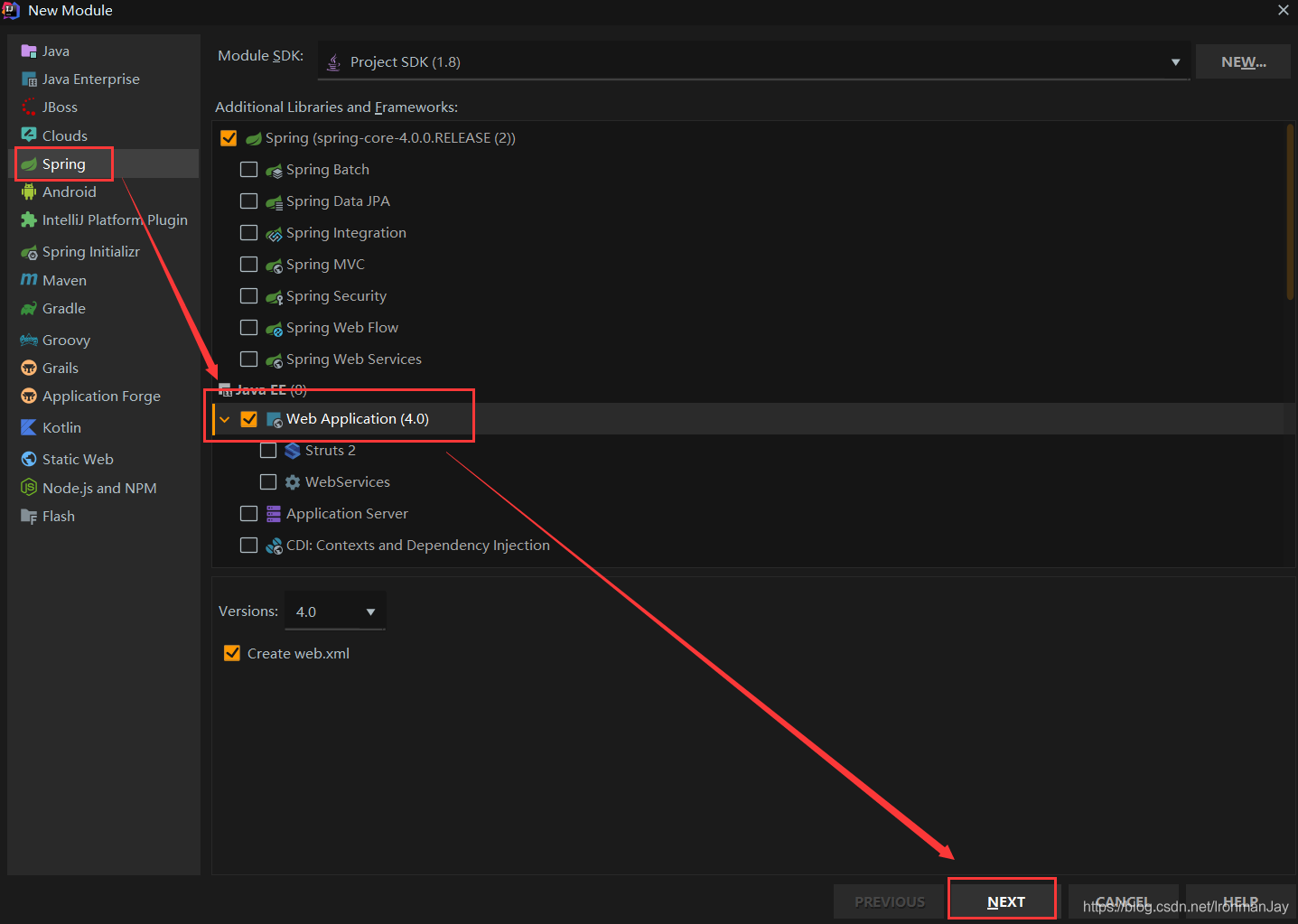Click the Groovy icon
1298x924 pixels.
29,341
